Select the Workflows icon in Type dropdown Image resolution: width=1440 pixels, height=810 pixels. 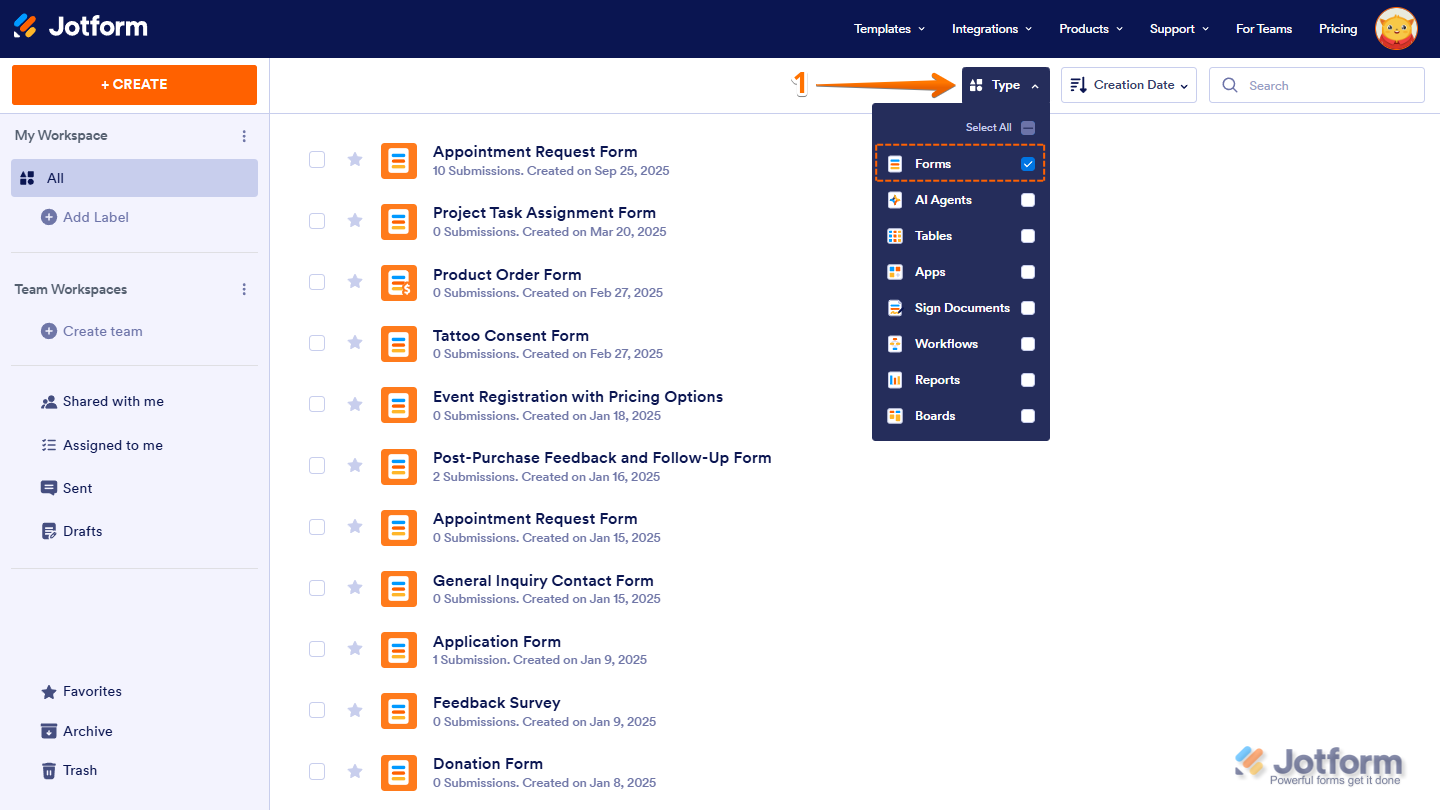coord(894,343)
